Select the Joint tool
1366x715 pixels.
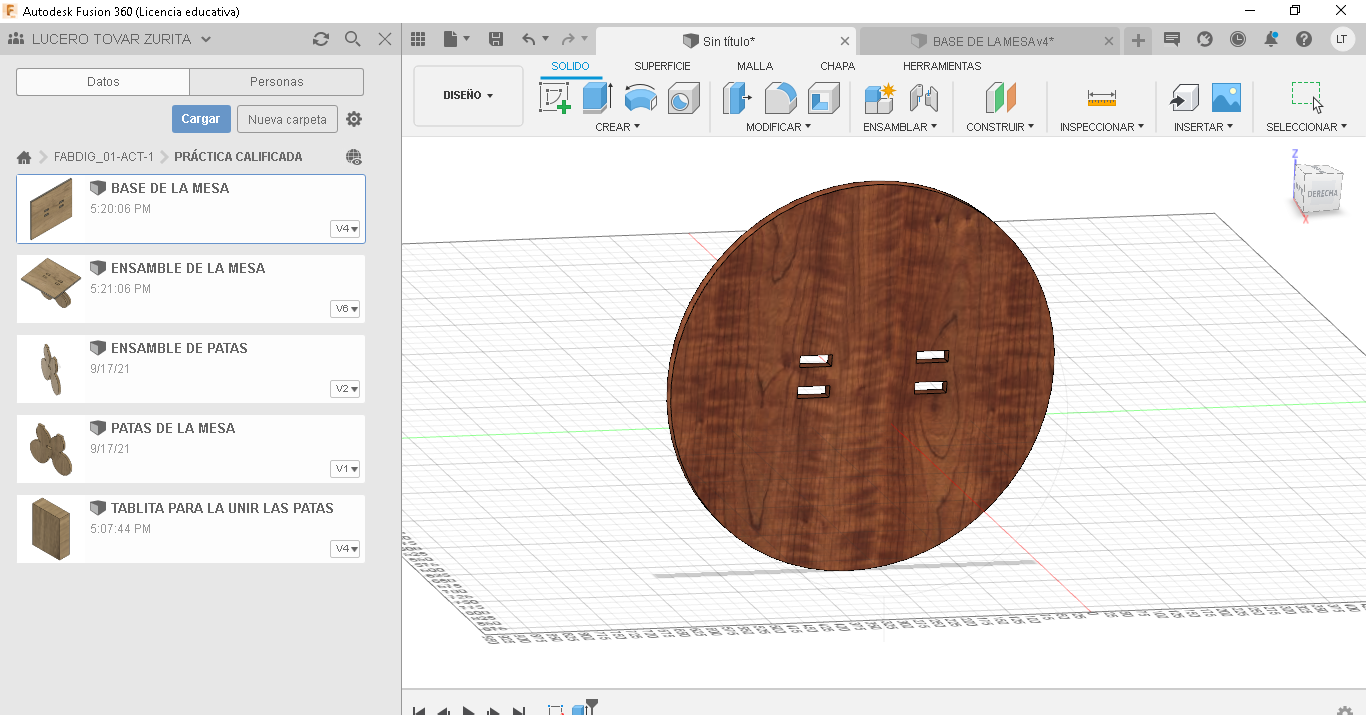923,98
